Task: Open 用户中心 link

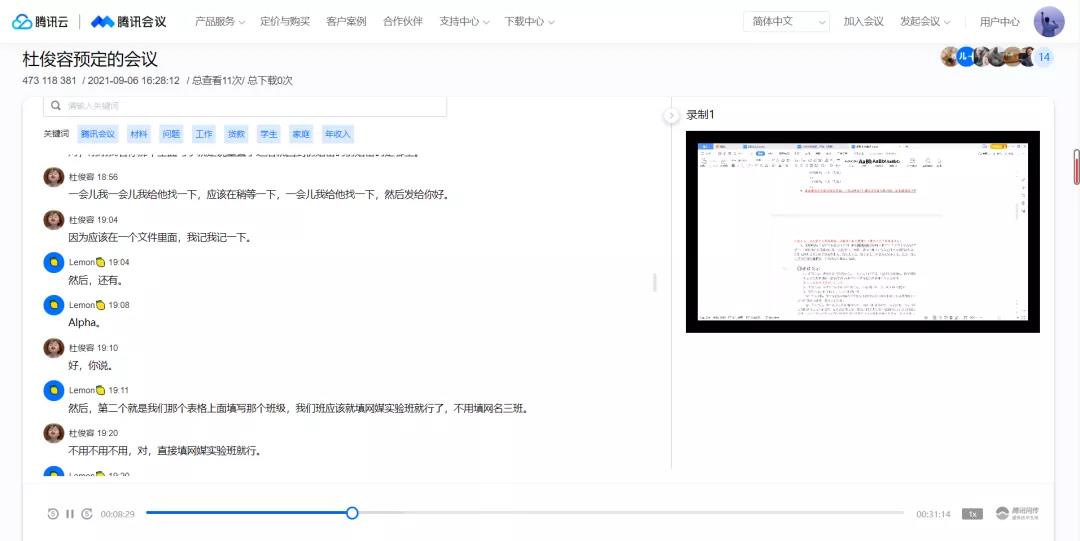Action: coord(1000,21)
